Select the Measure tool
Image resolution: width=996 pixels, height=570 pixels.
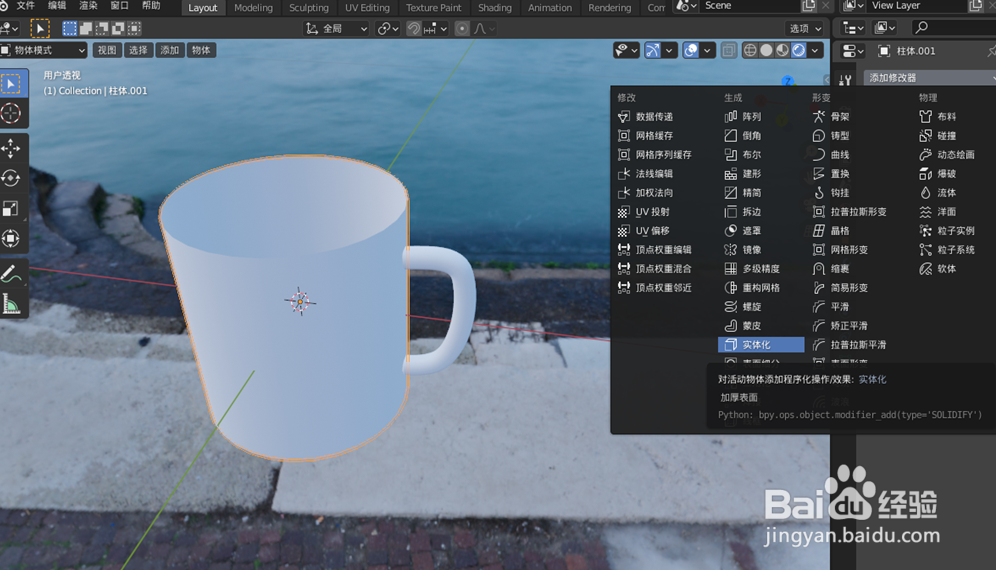coord(11,304)
